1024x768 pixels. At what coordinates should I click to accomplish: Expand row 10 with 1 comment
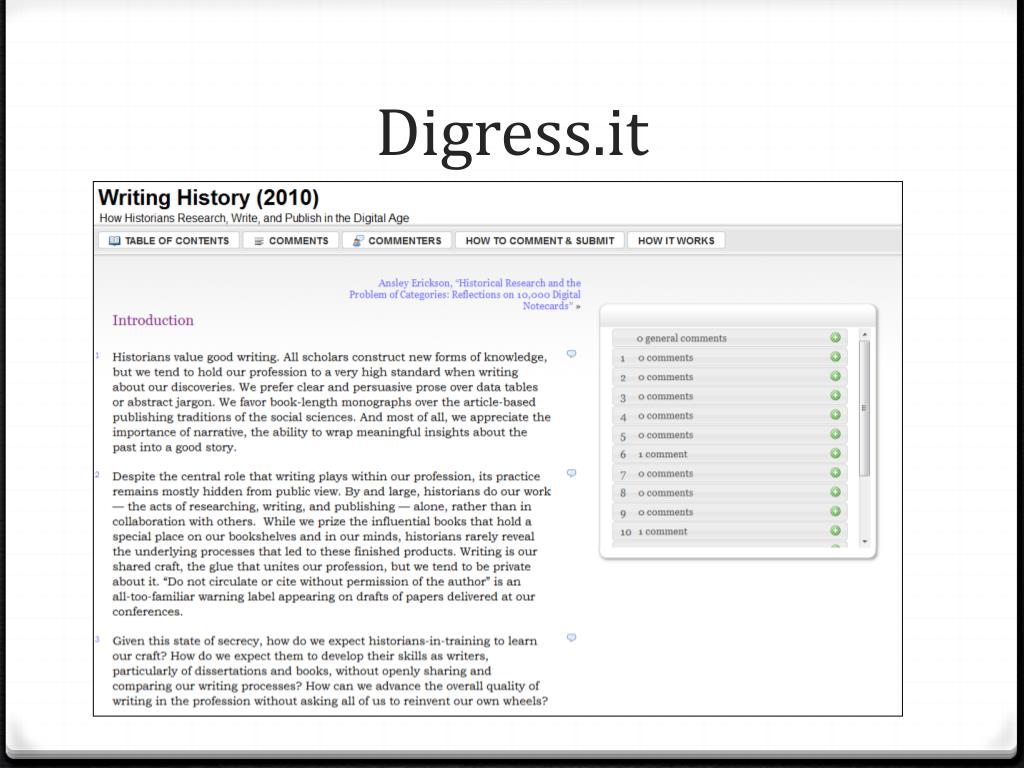pos(729,531)
